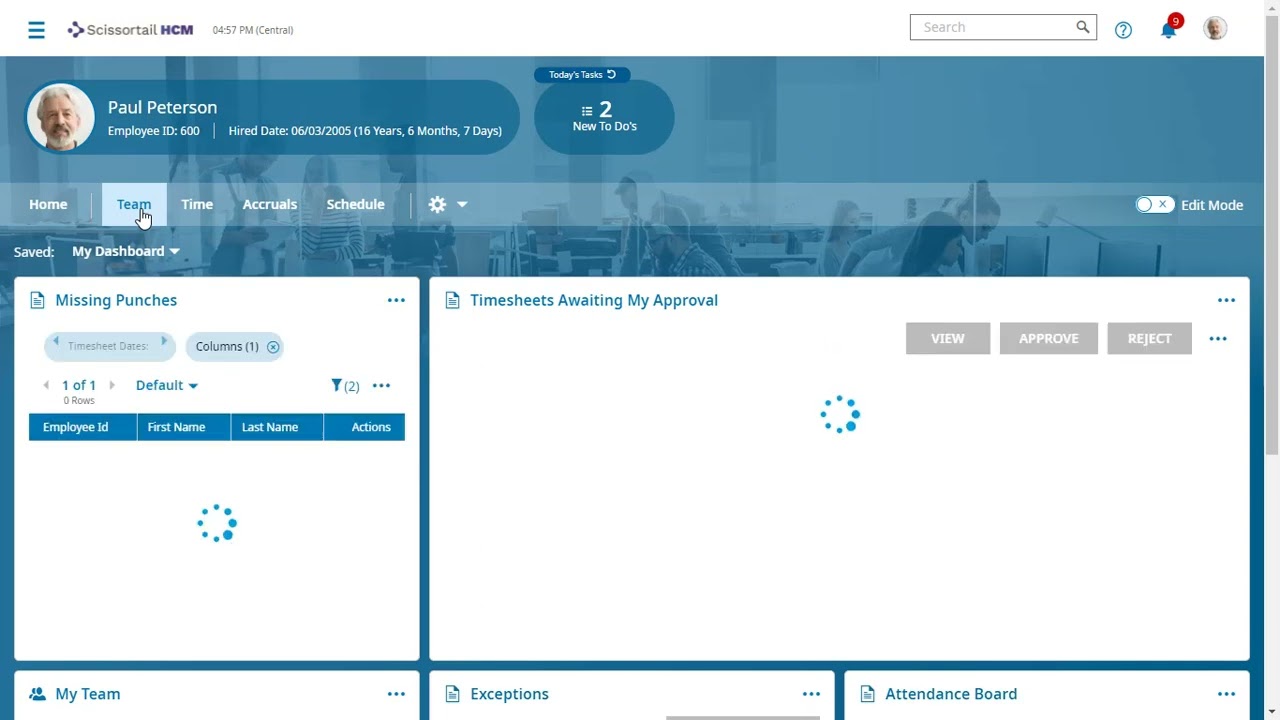The image size is (1280, 720).
Task: Go to previous Timesheet Dates period
Action: pyautogui.click(x=56, y=341)
